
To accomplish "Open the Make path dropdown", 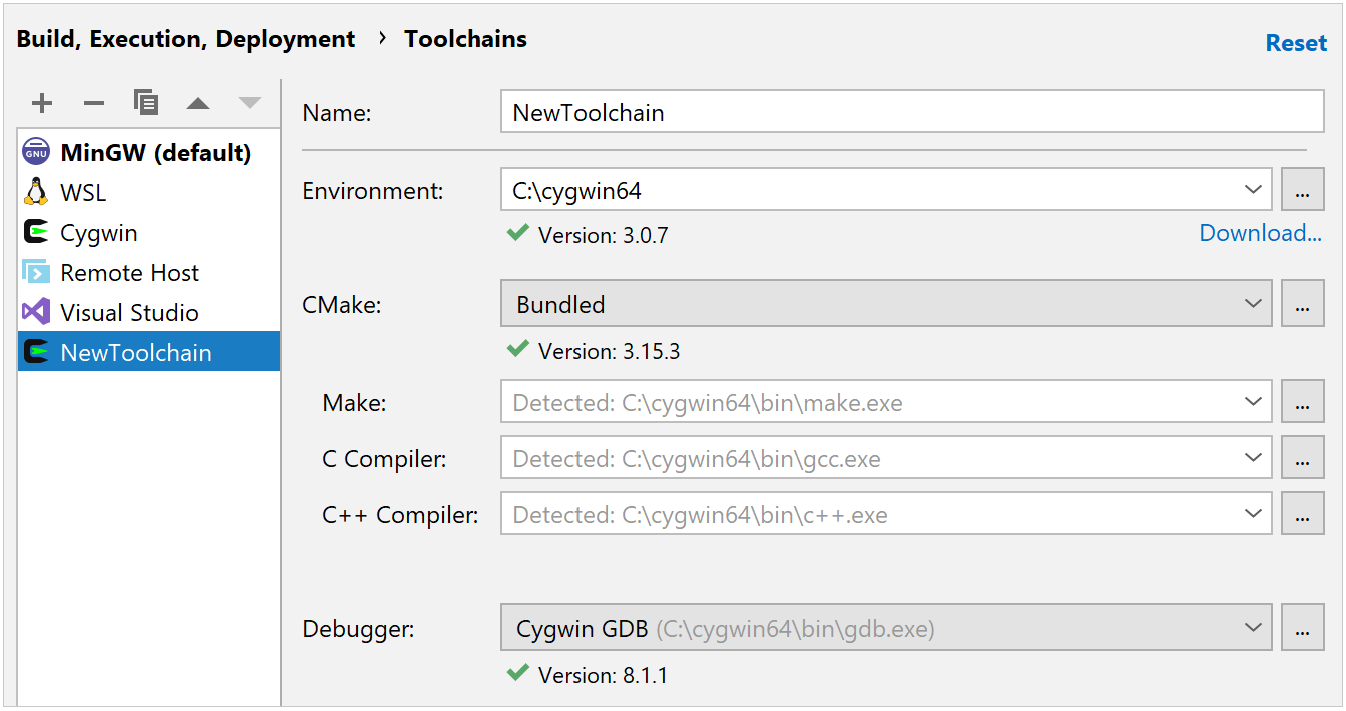I will point(1253,402).
